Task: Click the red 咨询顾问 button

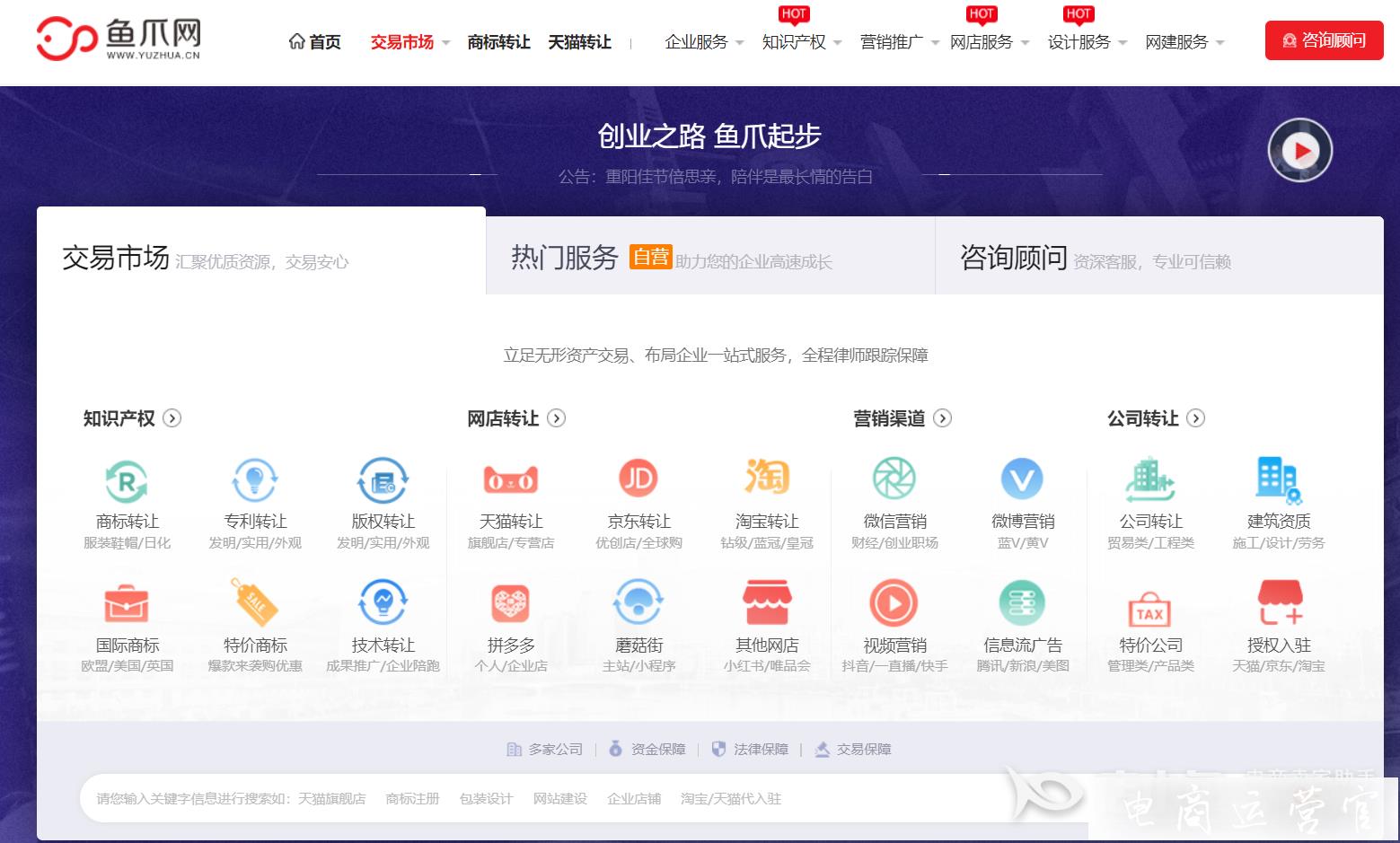Action: [1325, 40]
